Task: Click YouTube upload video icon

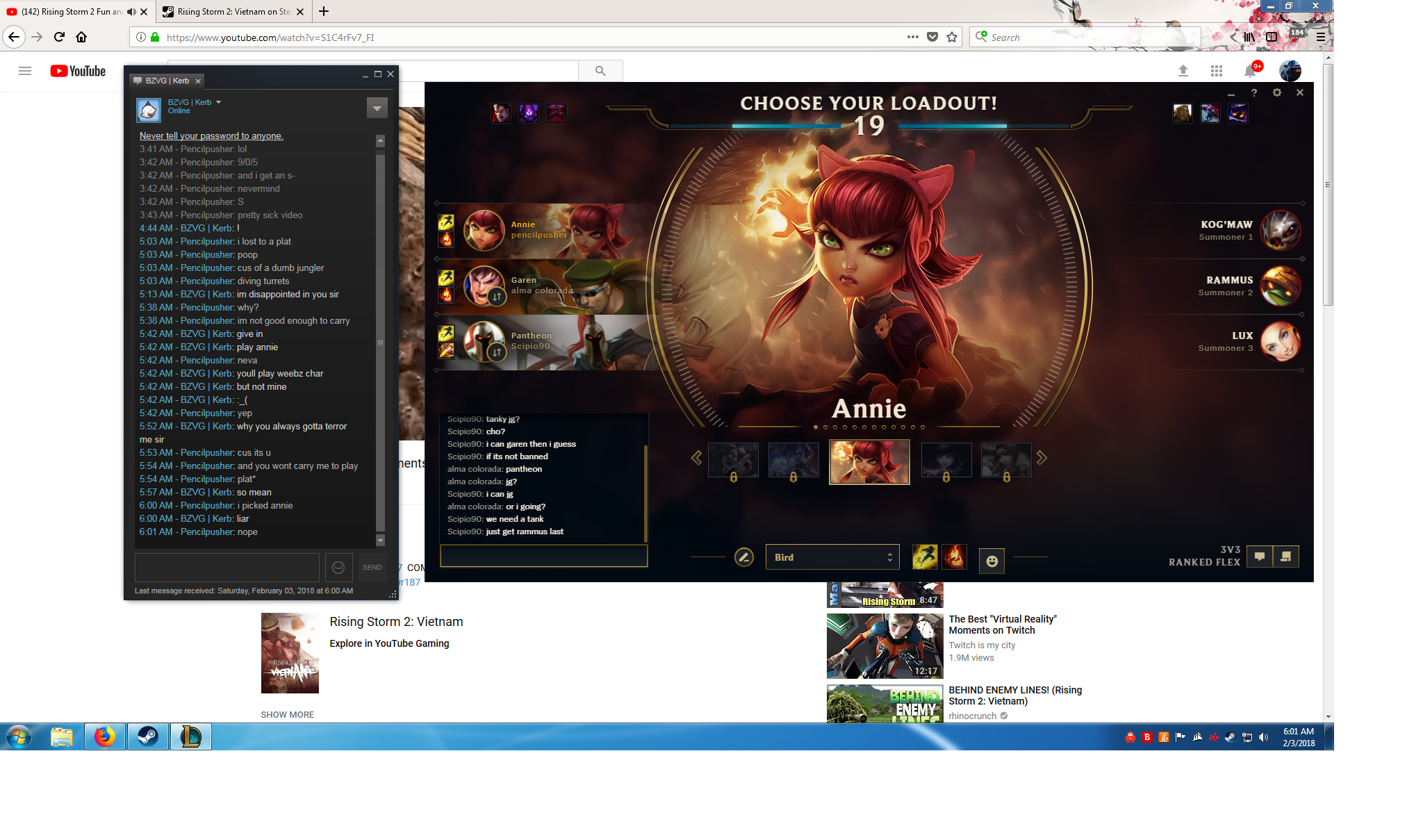Action: click(1183, 71)
